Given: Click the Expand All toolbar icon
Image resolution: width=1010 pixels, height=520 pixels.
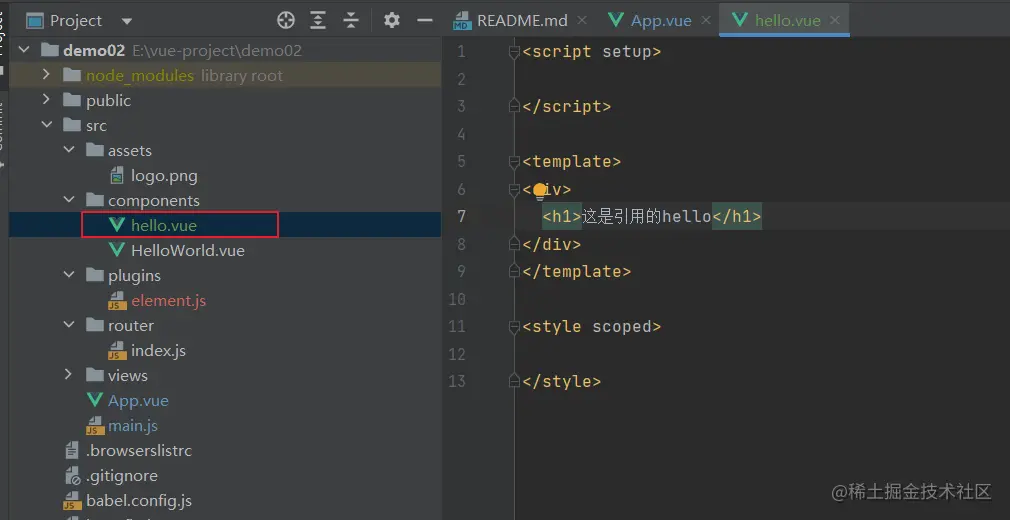Looking at the screenshot, I should [318, 20].
